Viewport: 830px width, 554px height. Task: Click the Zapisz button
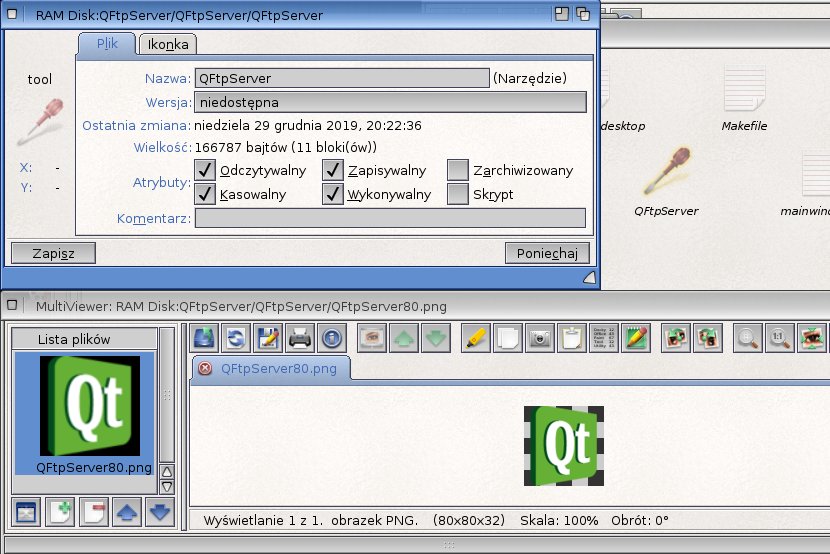pyautogui.click(x=53, y=253)
